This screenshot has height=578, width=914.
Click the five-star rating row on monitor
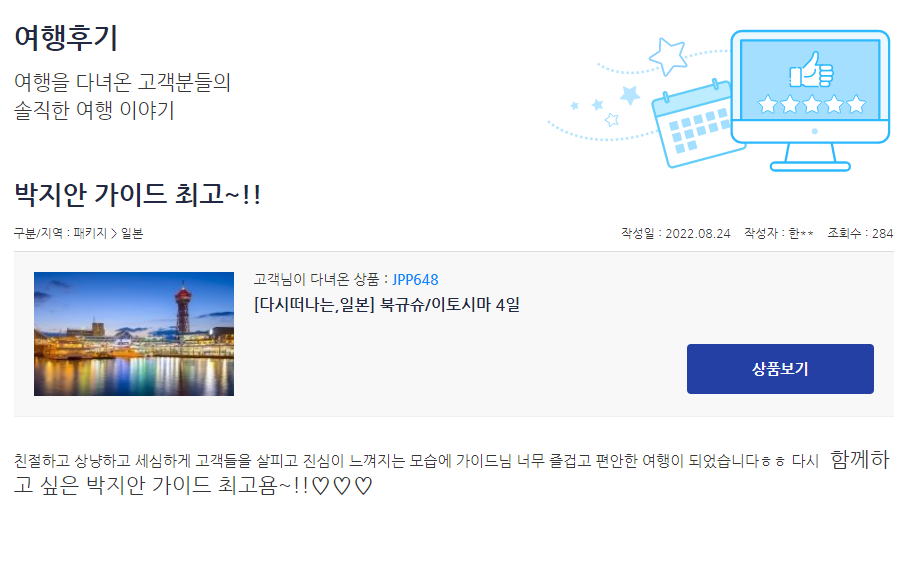coord(811,105)
